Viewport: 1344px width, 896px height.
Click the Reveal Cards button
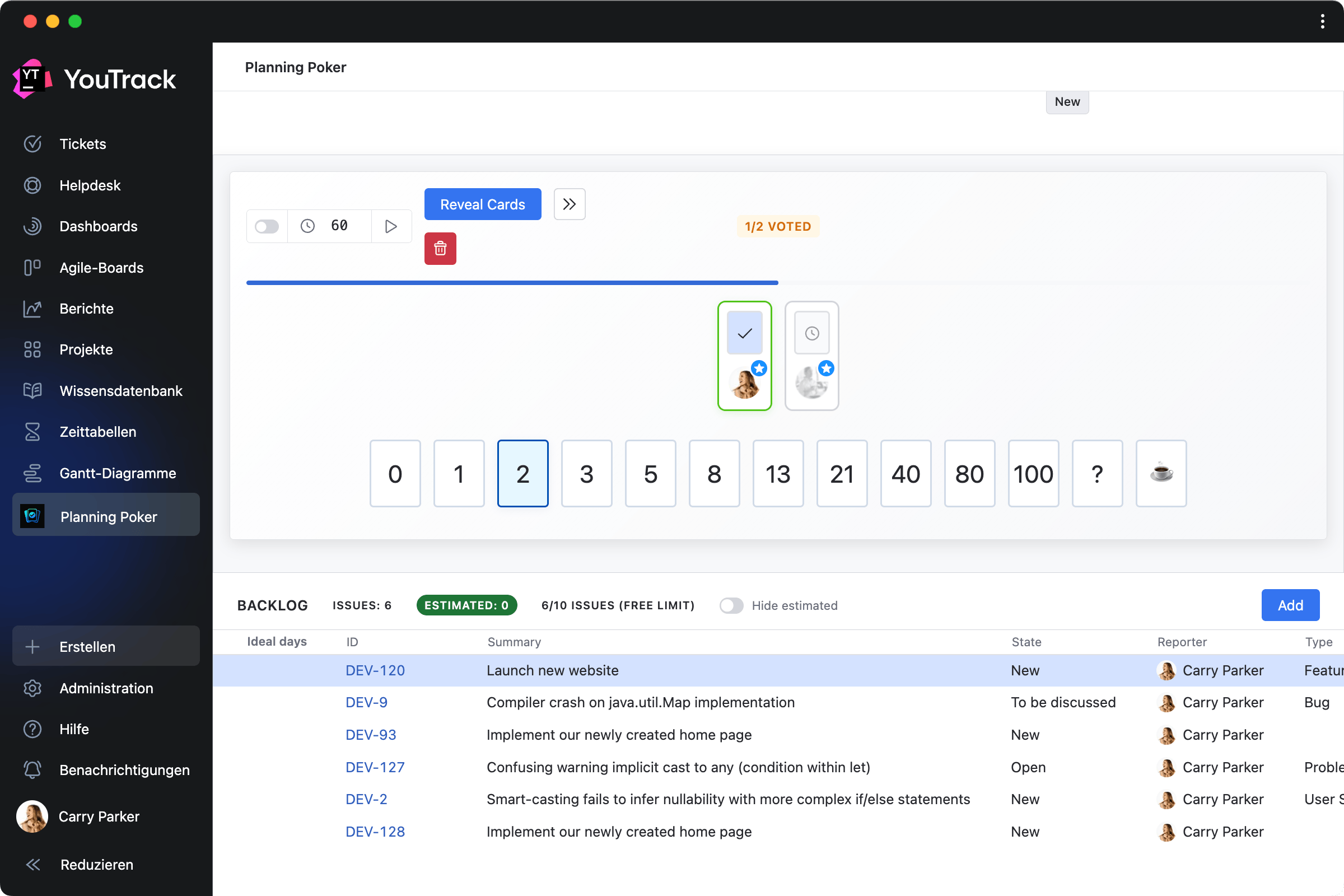point(482,204)
